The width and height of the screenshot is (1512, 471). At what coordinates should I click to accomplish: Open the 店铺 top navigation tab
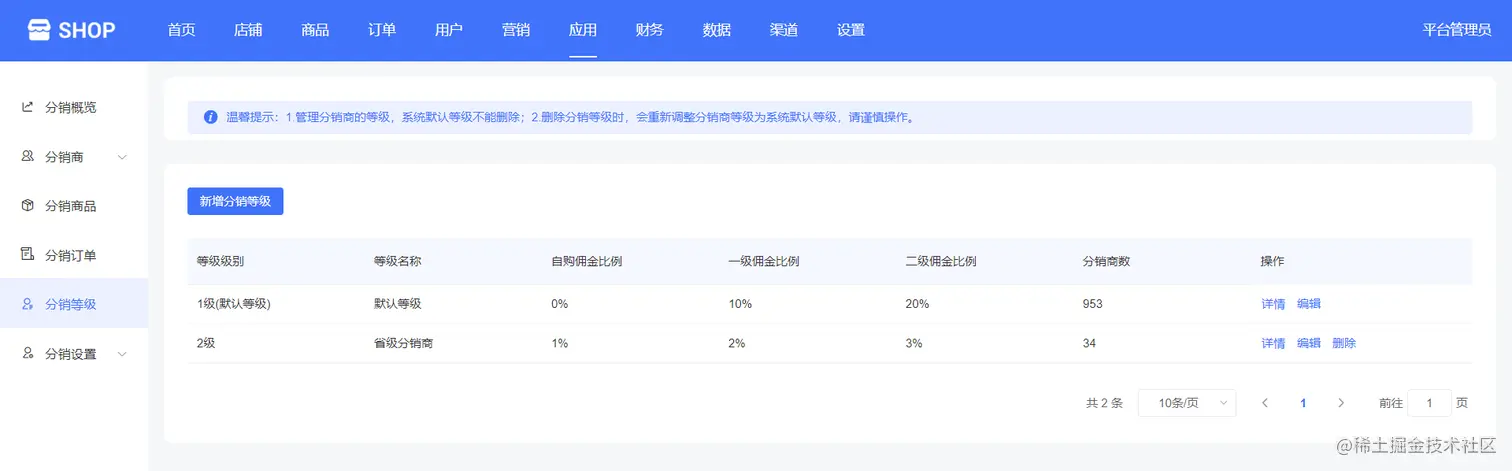pos(248,30)
